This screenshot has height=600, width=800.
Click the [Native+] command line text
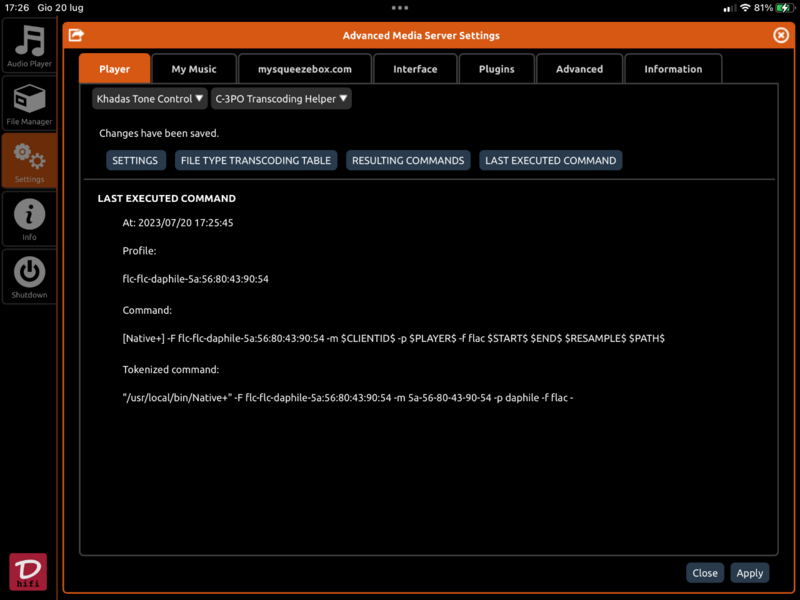[x=393, y=338]
